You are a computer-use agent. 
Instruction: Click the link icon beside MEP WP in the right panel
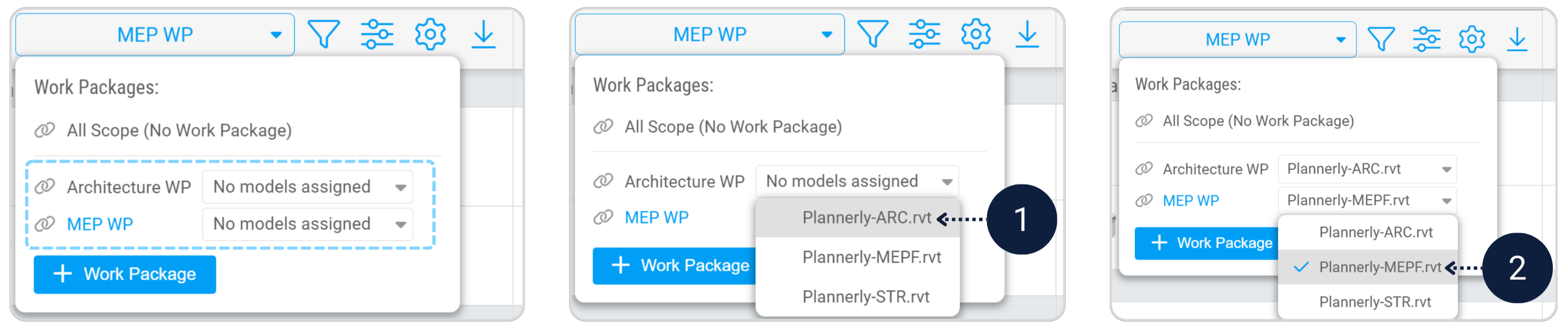[x=1144, y=200]
